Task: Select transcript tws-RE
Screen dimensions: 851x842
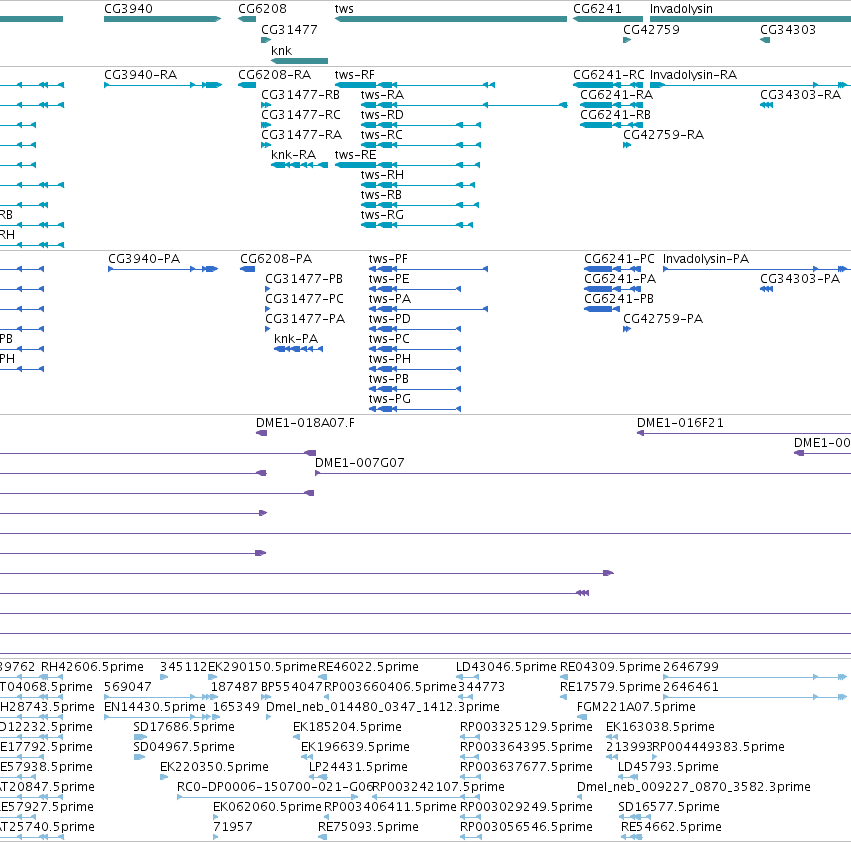Action: tap(355, 155)
